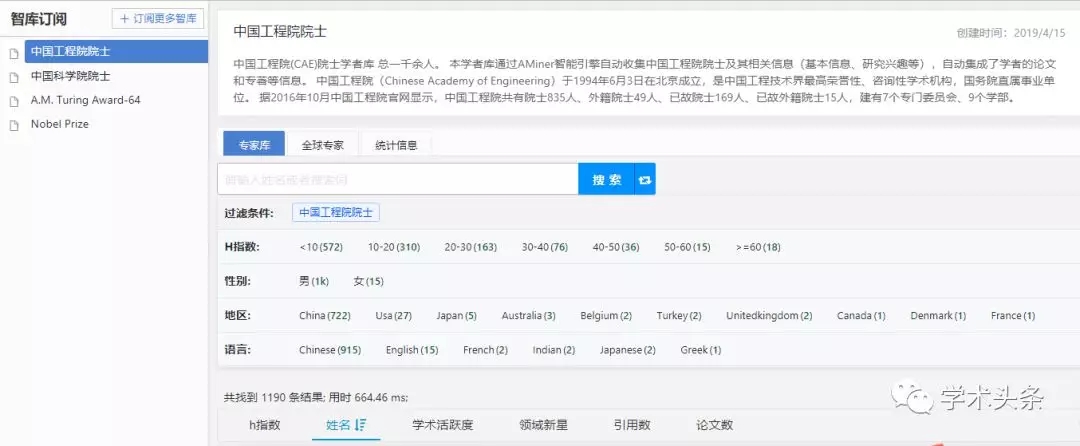
Task: Remove the 中国工程院院士 filter tag
Action: coord(335,213)
